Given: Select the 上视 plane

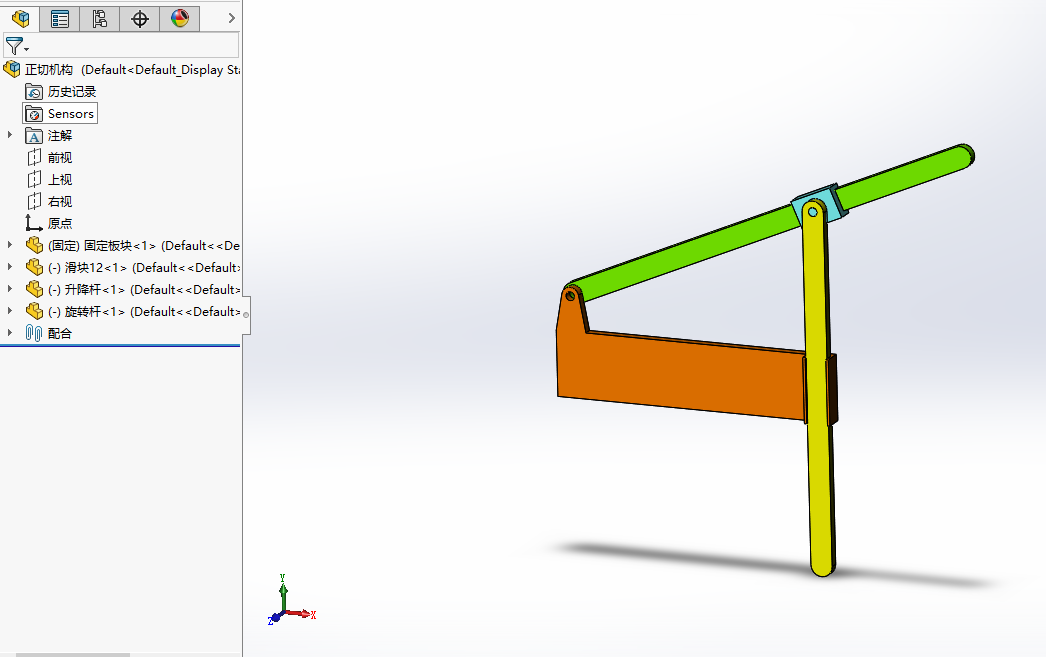Looking at the screenshot, I should point(59,179).
